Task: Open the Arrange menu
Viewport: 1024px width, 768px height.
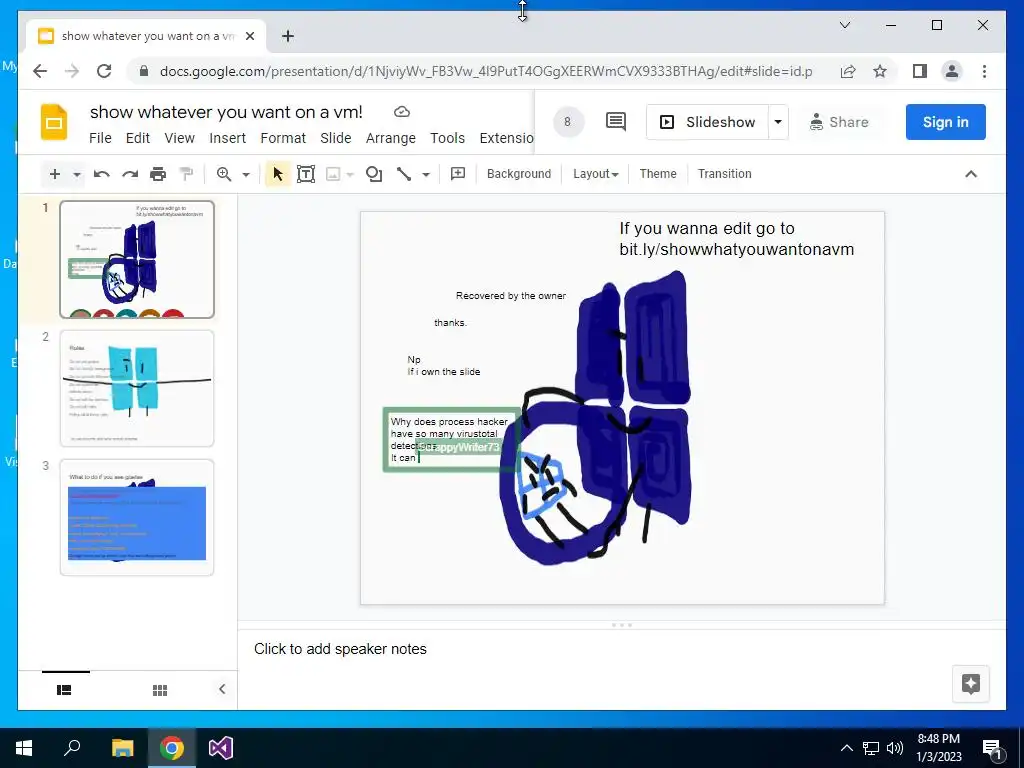Action: (x=391, y=138)
